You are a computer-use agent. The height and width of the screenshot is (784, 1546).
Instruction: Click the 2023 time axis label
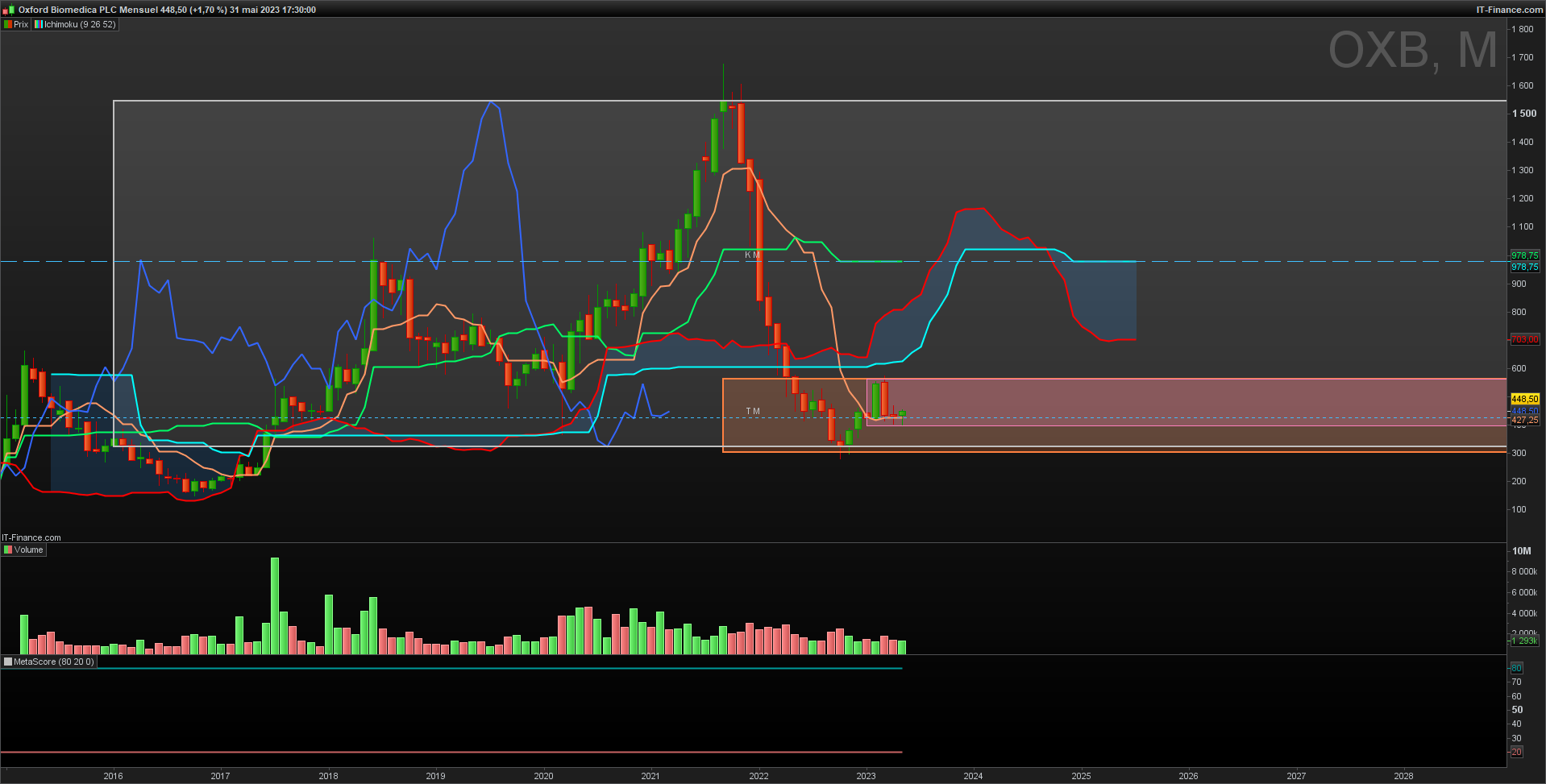tap(866, 776)
